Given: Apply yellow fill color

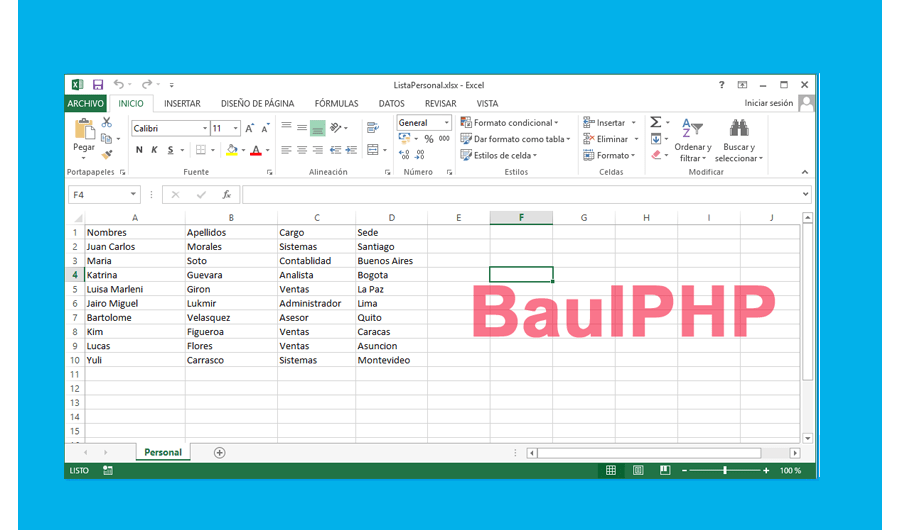Looking at the screenshot, I should coord(232,150).
